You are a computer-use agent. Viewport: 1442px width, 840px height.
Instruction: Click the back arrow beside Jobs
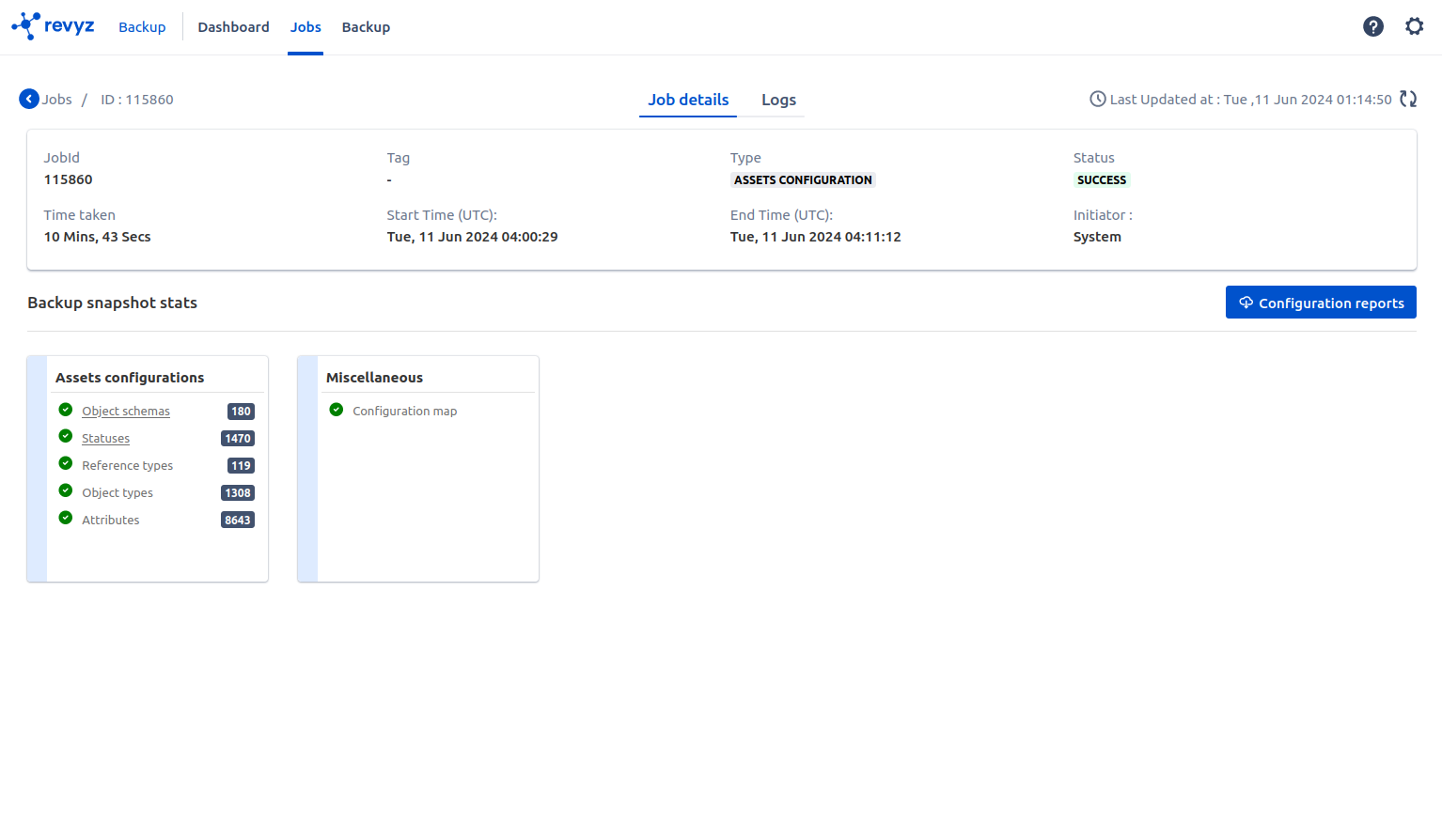(29, 99)
